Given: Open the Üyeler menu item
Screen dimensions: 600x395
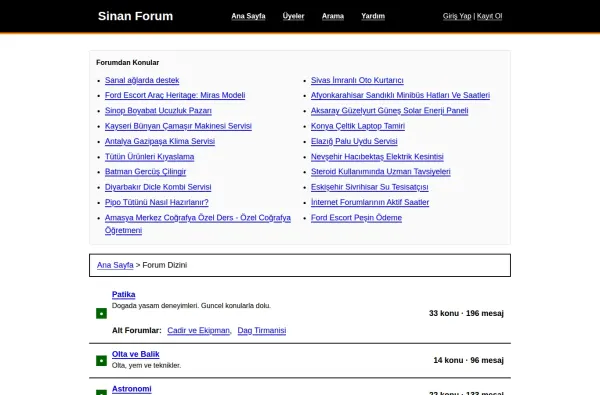Looking at the screenshot, I should click(293, 16).
